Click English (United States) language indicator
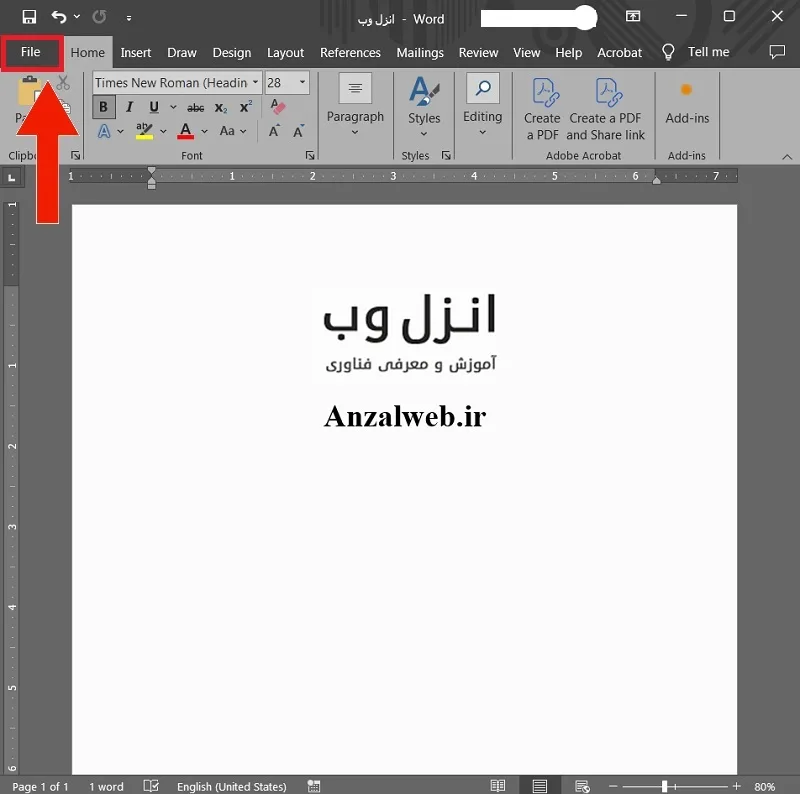 (x=232, y=786)
